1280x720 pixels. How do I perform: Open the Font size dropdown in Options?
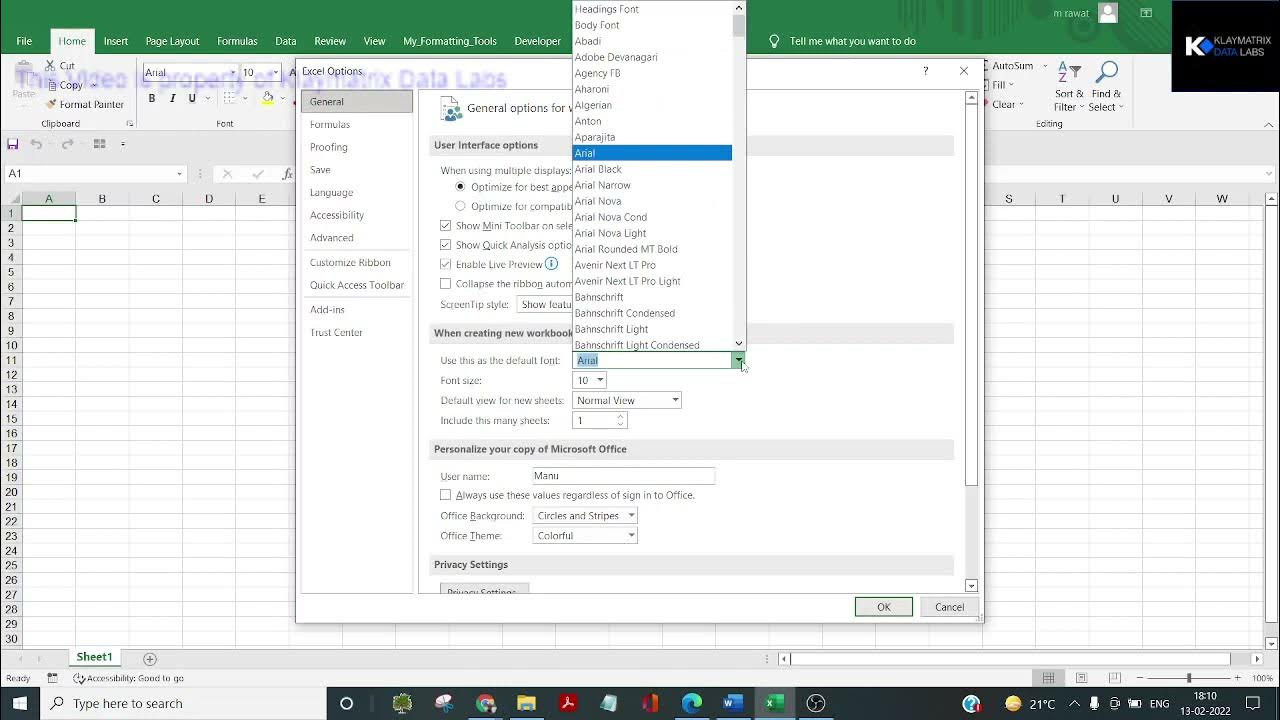coord(600,380)
